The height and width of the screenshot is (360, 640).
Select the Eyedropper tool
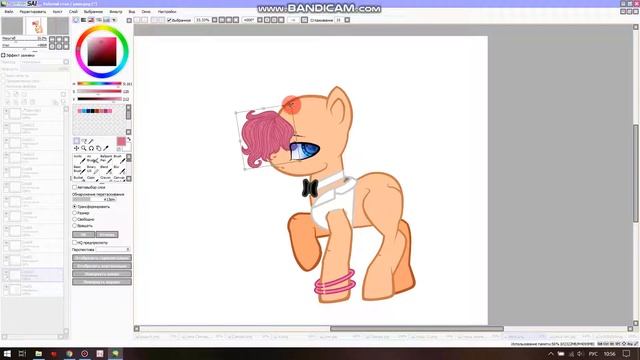[x=106, y=148]
